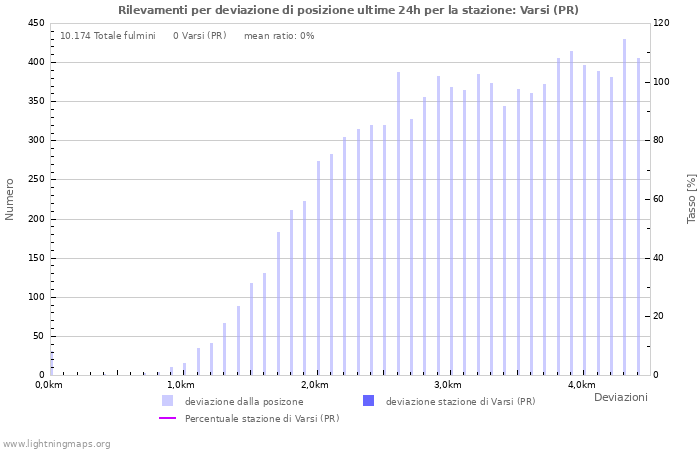Click the '150' left axis value

(37, 258)
